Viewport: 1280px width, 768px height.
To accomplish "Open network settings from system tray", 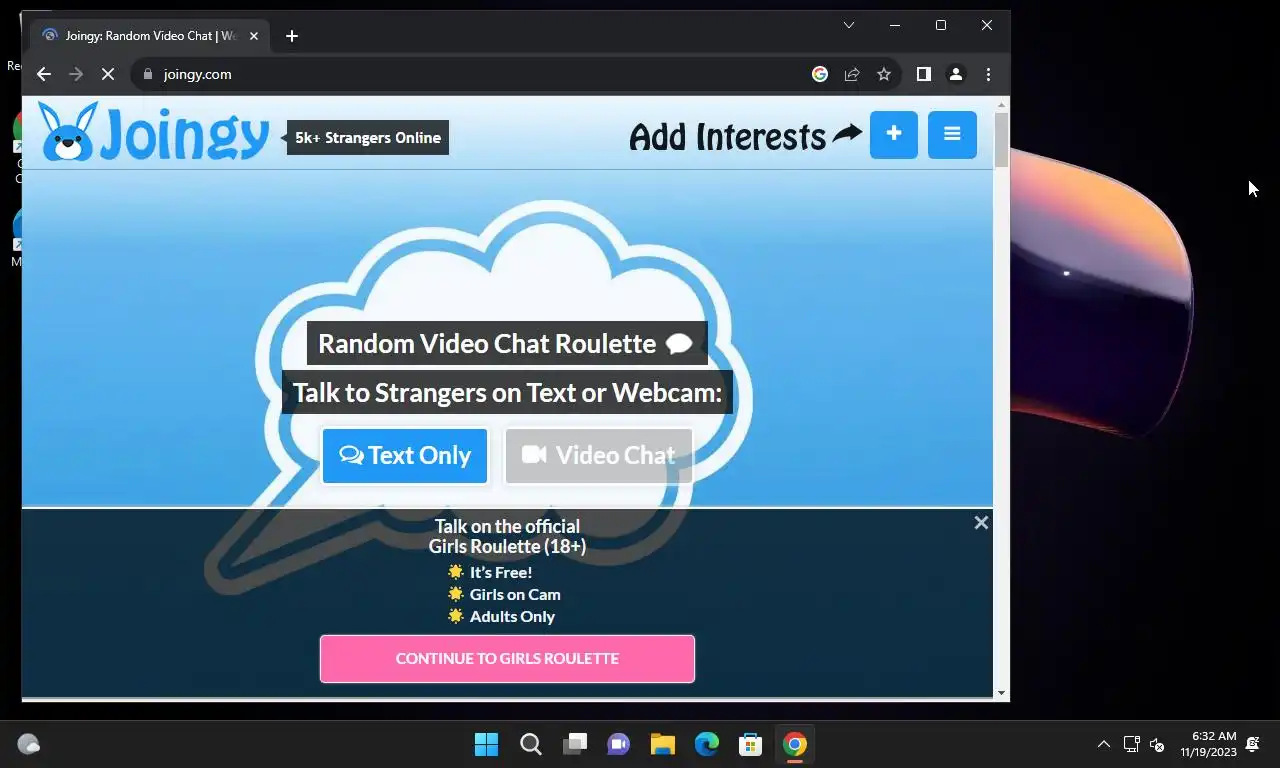I will (1132, 744).
